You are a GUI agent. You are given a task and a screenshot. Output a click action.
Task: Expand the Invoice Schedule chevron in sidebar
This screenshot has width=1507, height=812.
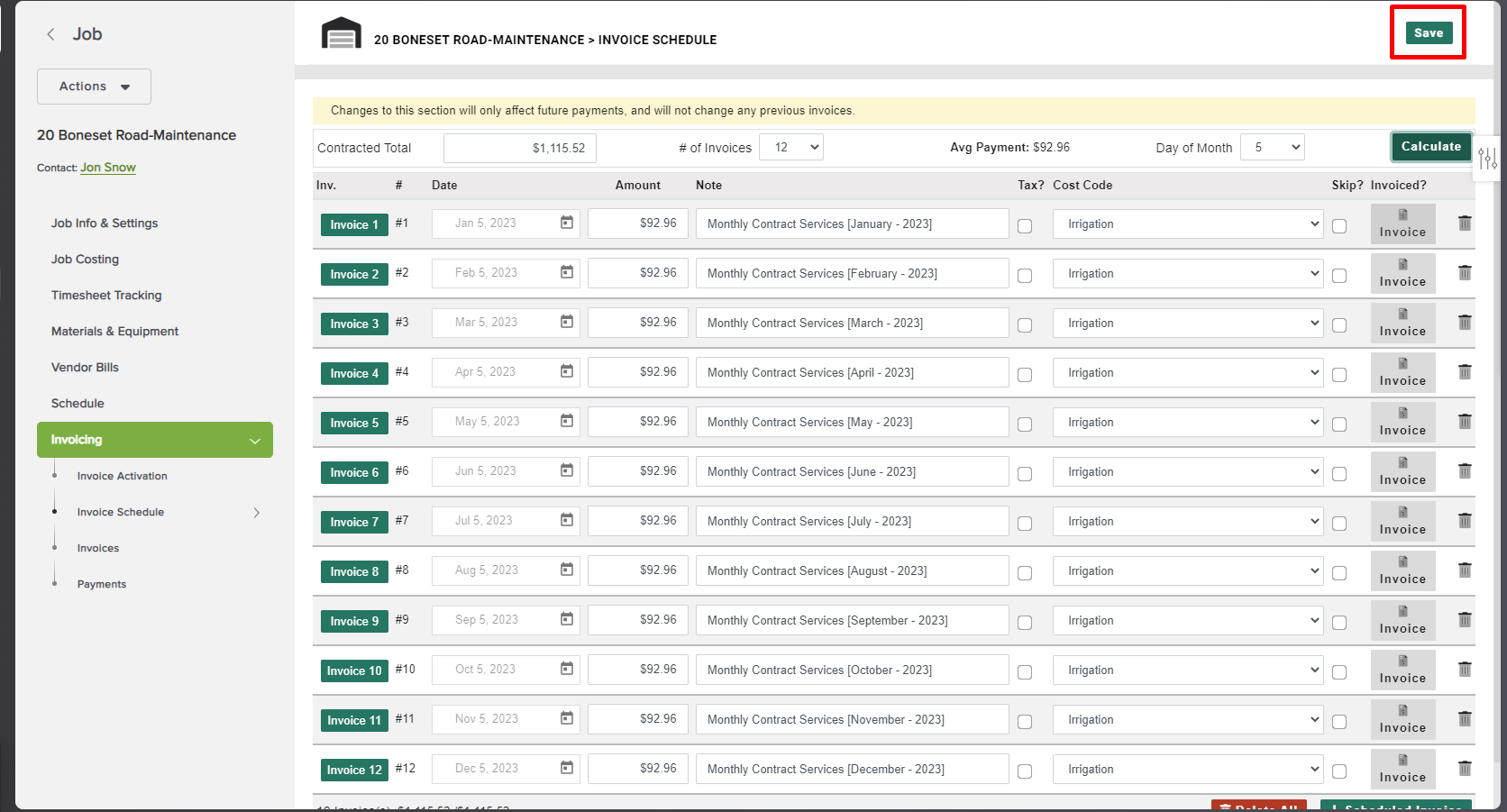pos(257,512)
